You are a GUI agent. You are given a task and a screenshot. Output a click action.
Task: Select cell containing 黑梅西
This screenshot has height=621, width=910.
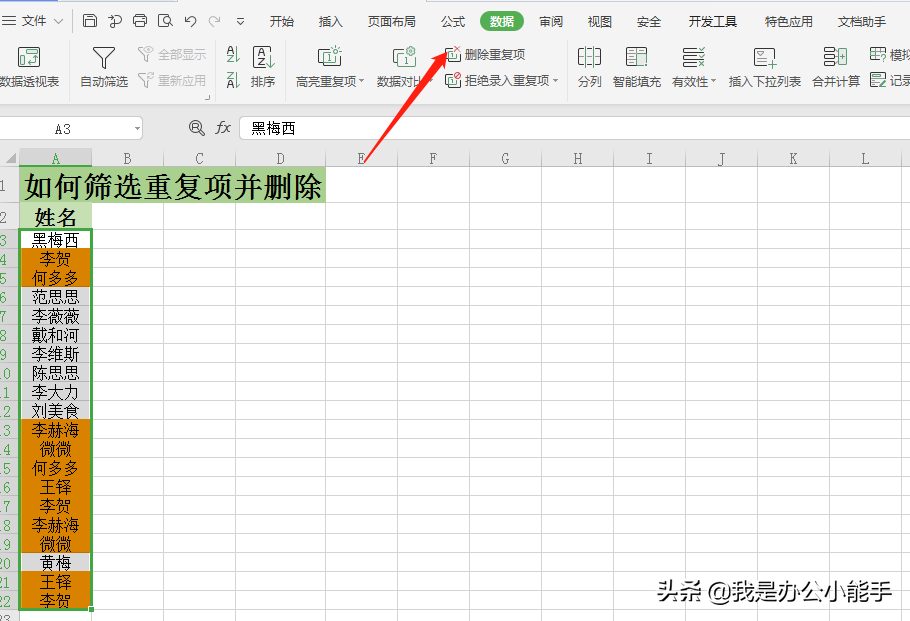click(56, 240)
